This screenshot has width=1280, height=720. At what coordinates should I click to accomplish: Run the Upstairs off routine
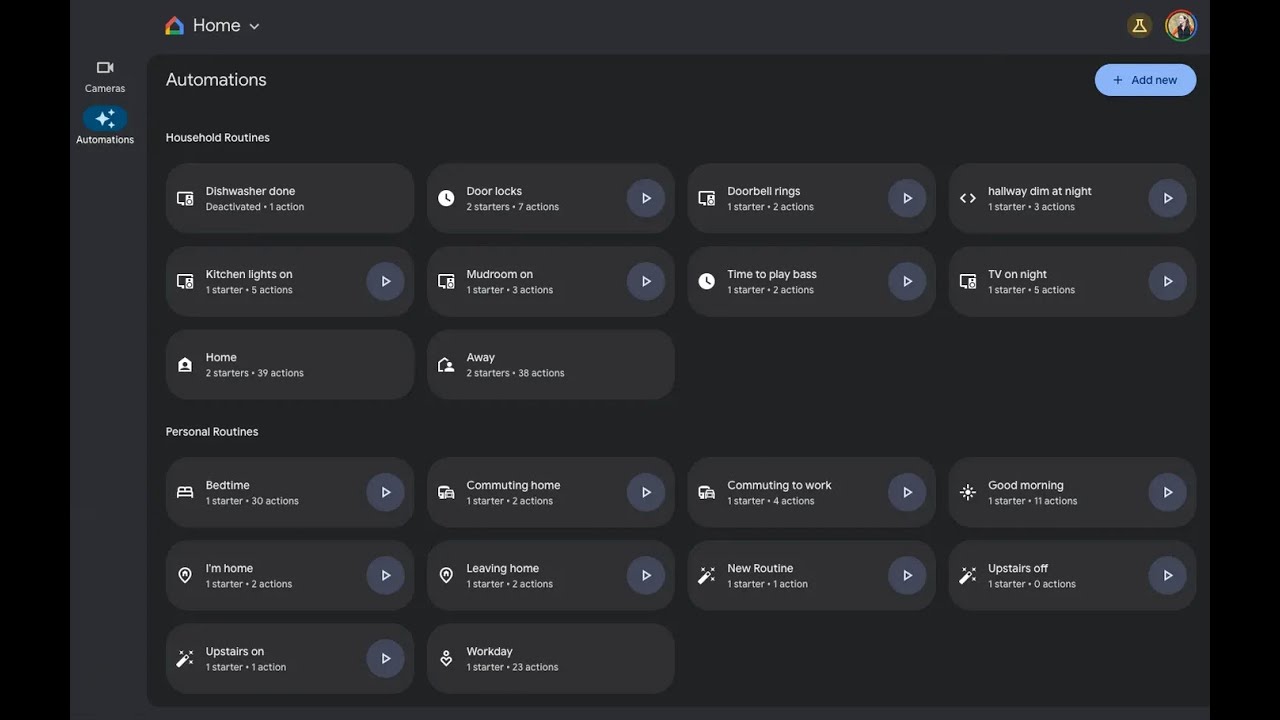tap(1167, 575)
